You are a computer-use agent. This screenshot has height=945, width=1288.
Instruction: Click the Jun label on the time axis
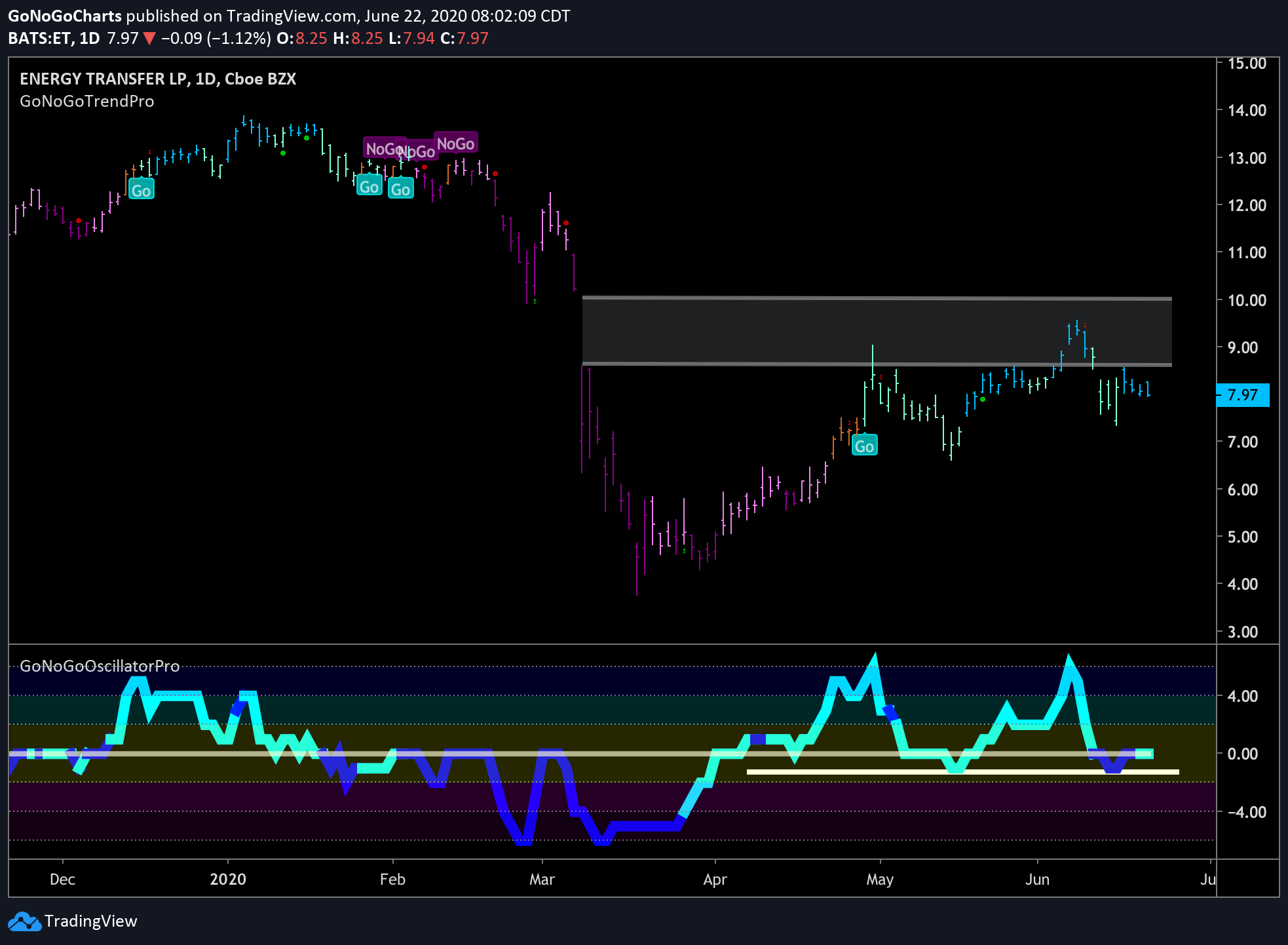pos(1037,879)
